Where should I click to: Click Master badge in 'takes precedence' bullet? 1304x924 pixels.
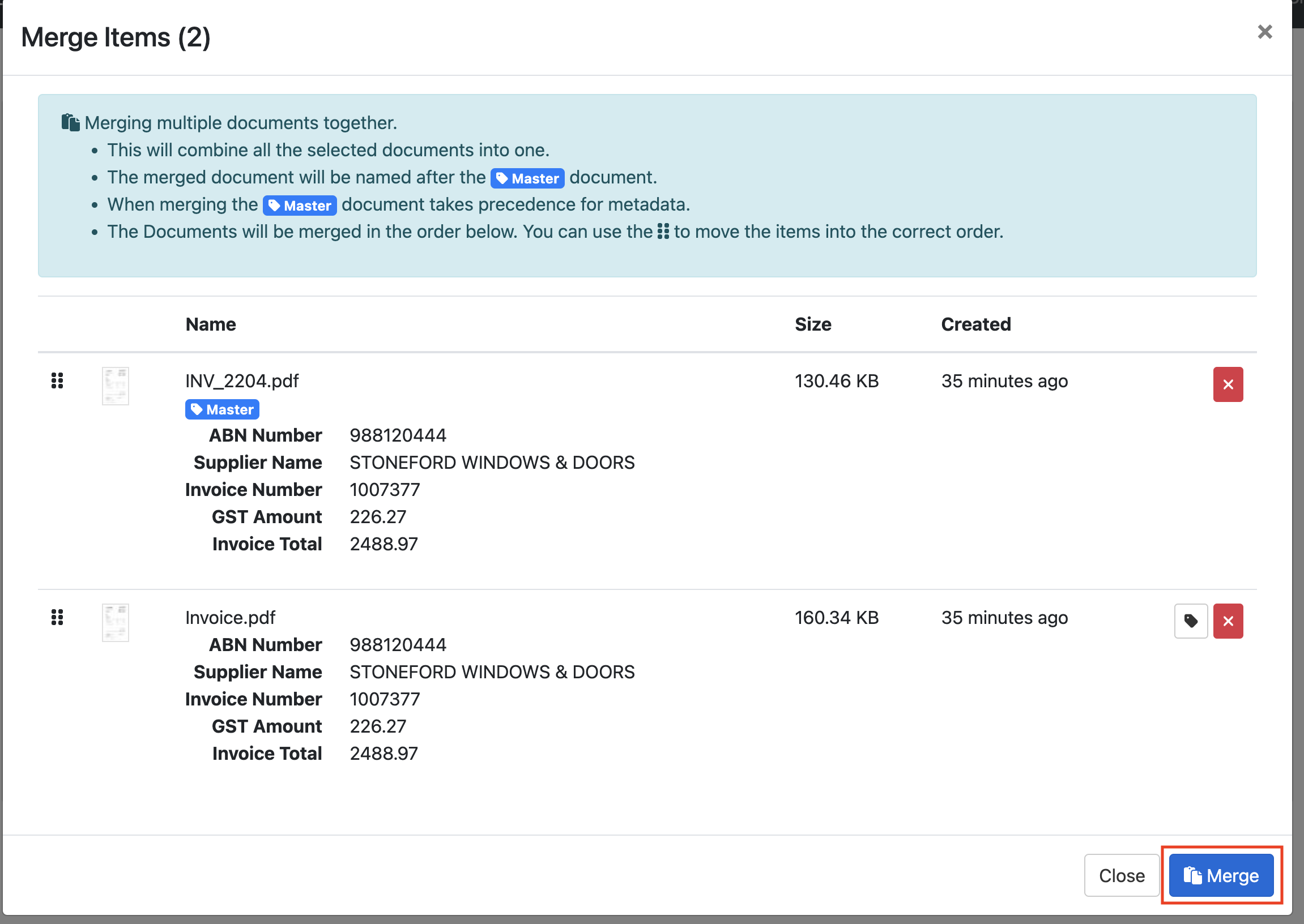pos(300,206)
